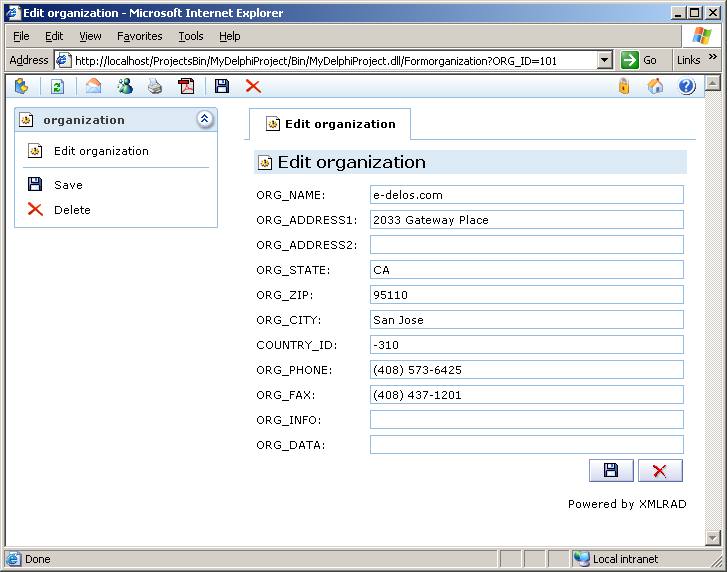The width and height of the screenshot is (727, 572).
Task: Click the padlock icon in the toolbar
Action: click(624, 87)
